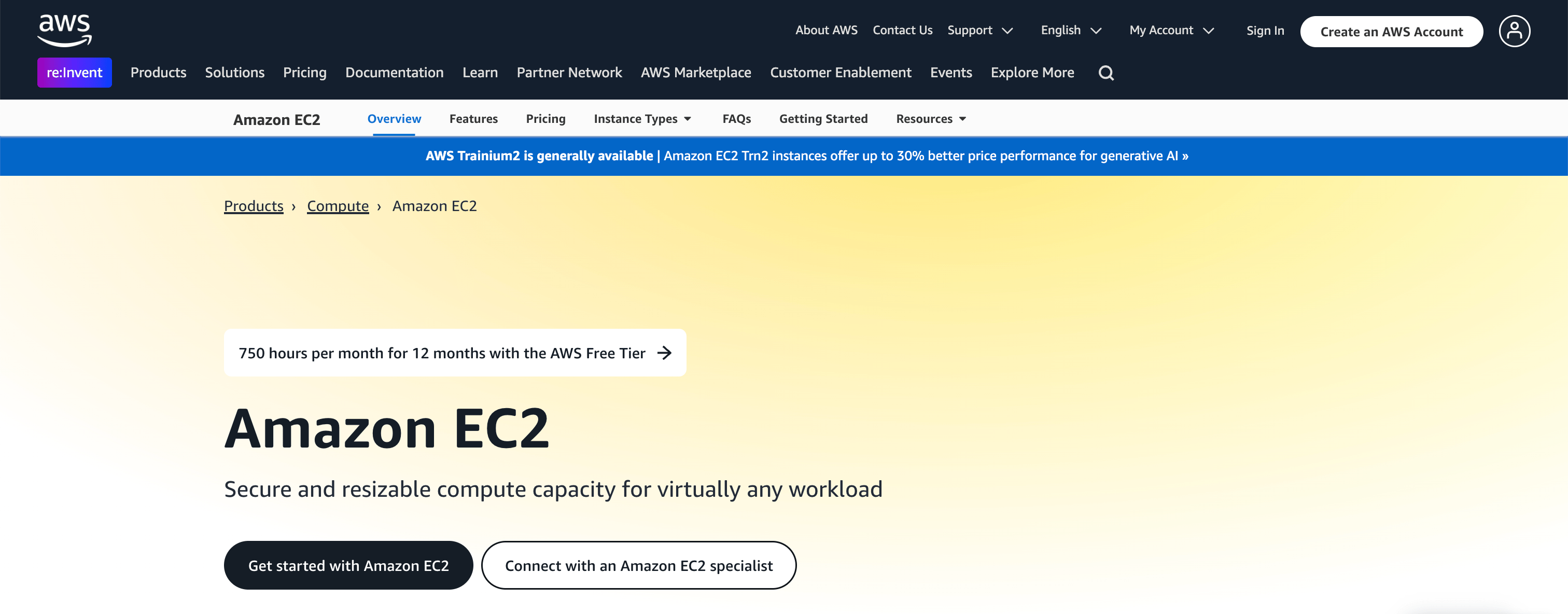The image size is (1568, 614).
Task: Open Pricing in the main navigation
Action: pyautogui.click(x=304, y=73)
